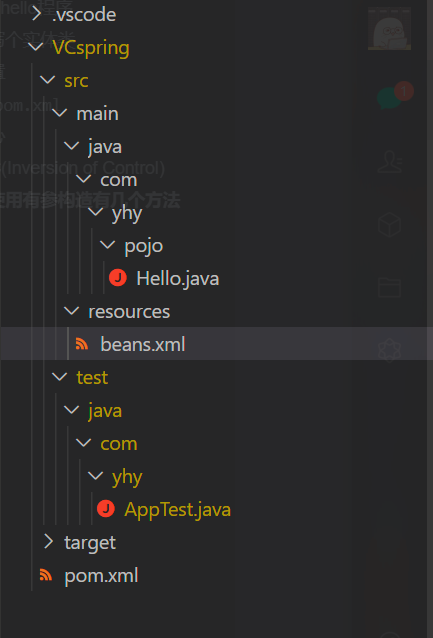Open the contacts person icon in sidebar
This screenshot has width=433, height=638.
(389, 162)
